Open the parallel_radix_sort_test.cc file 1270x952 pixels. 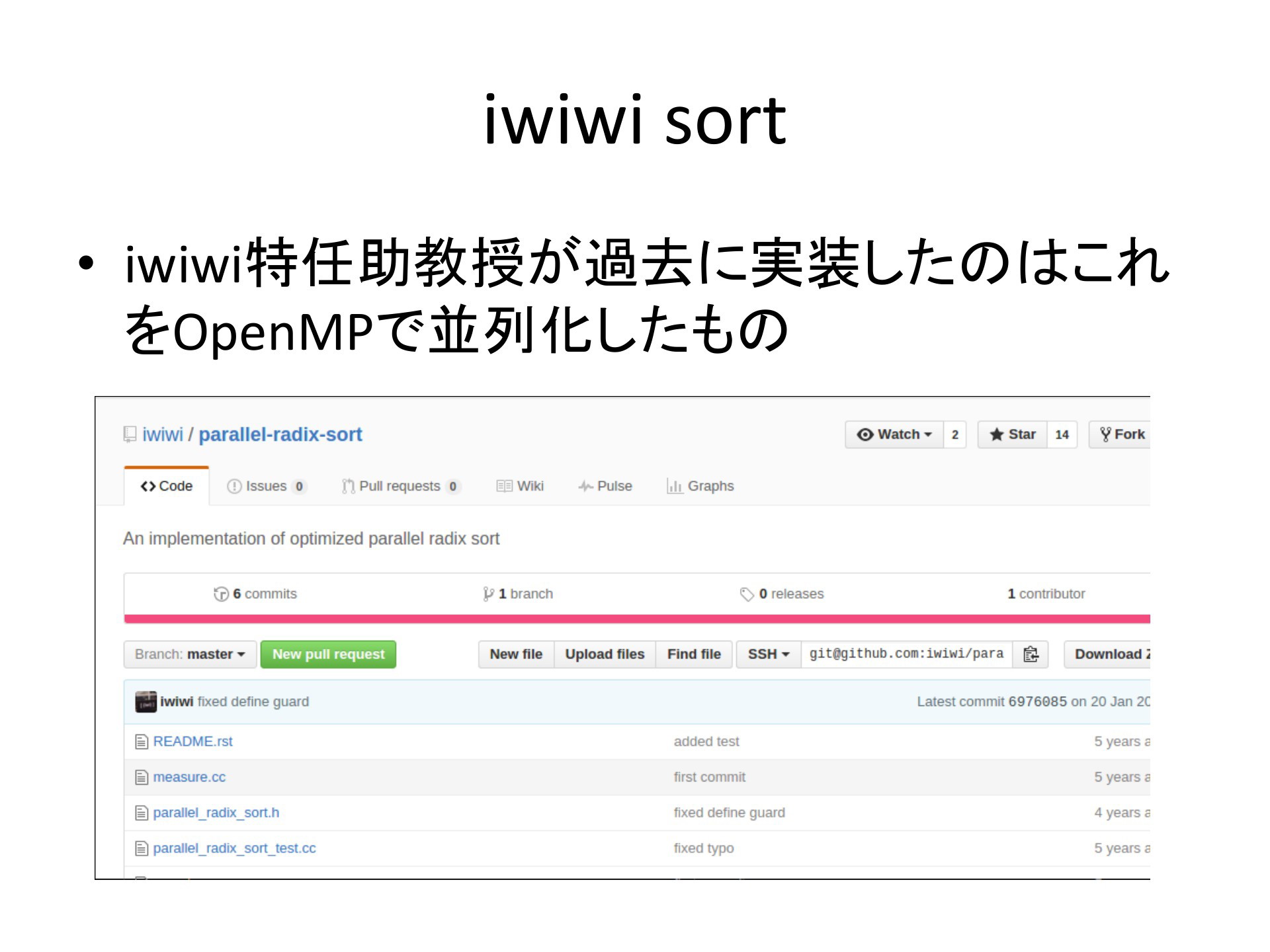pos(235,848)
